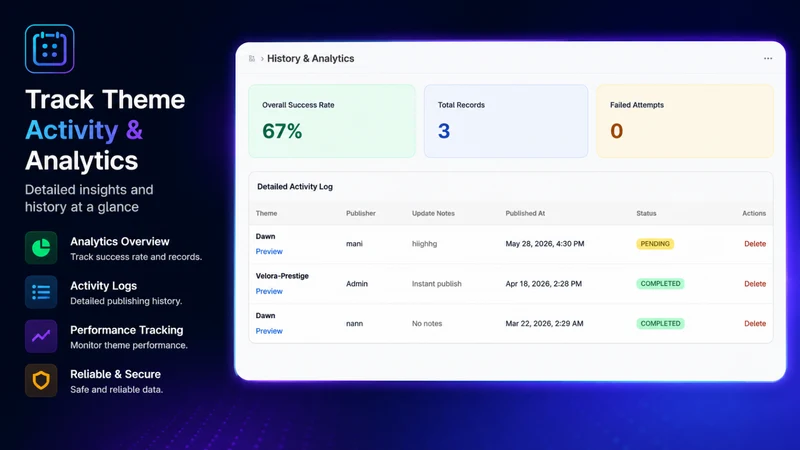Click the Failed Attempts card label

click(637, 105)
